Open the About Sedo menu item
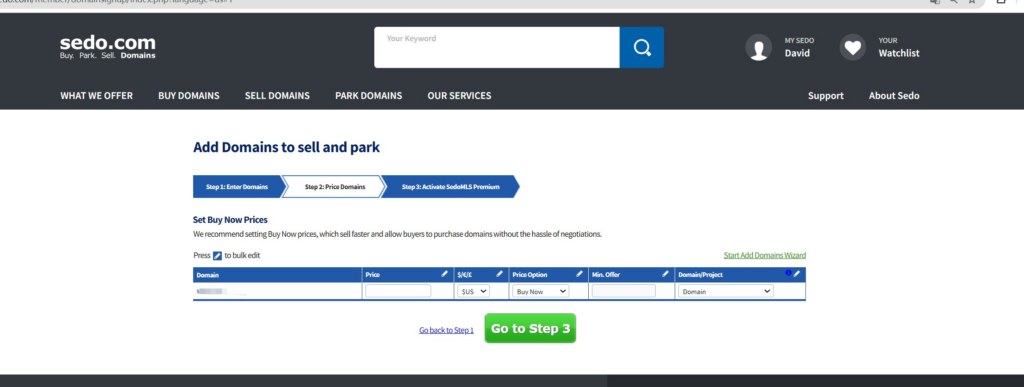 [x=894, y=95]
